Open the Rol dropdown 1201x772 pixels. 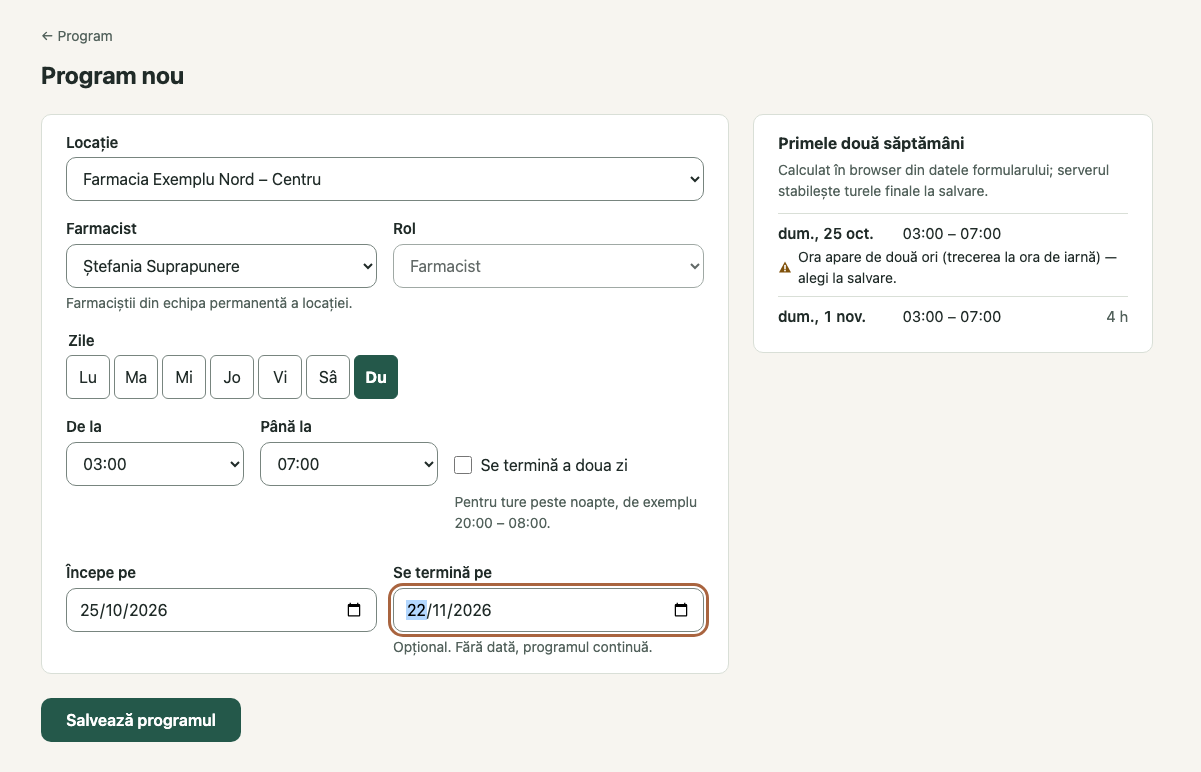coord(548,266)
